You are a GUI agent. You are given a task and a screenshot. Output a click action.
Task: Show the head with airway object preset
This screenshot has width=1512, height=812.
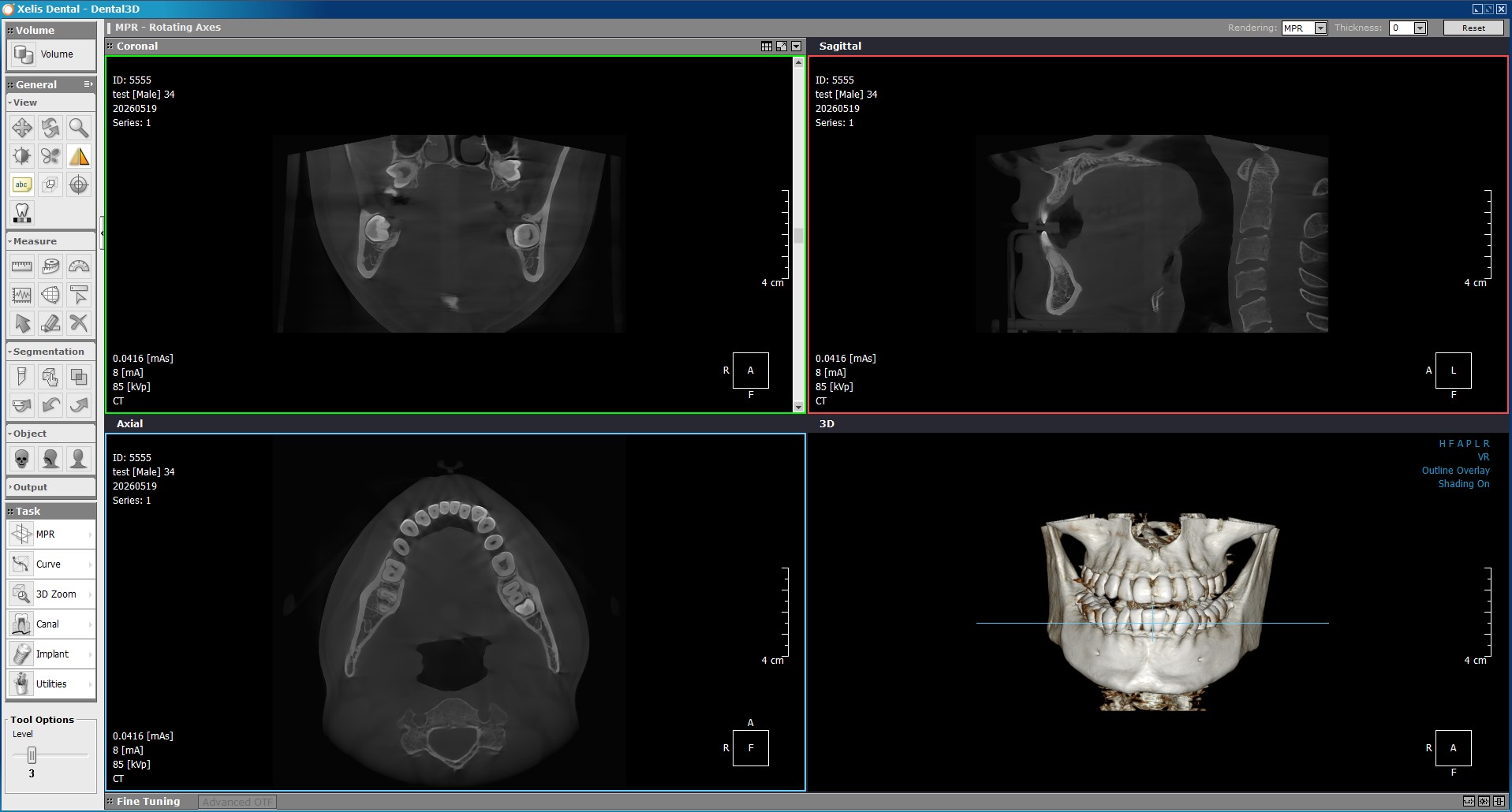pyautogui.click(x=50, y=459)
